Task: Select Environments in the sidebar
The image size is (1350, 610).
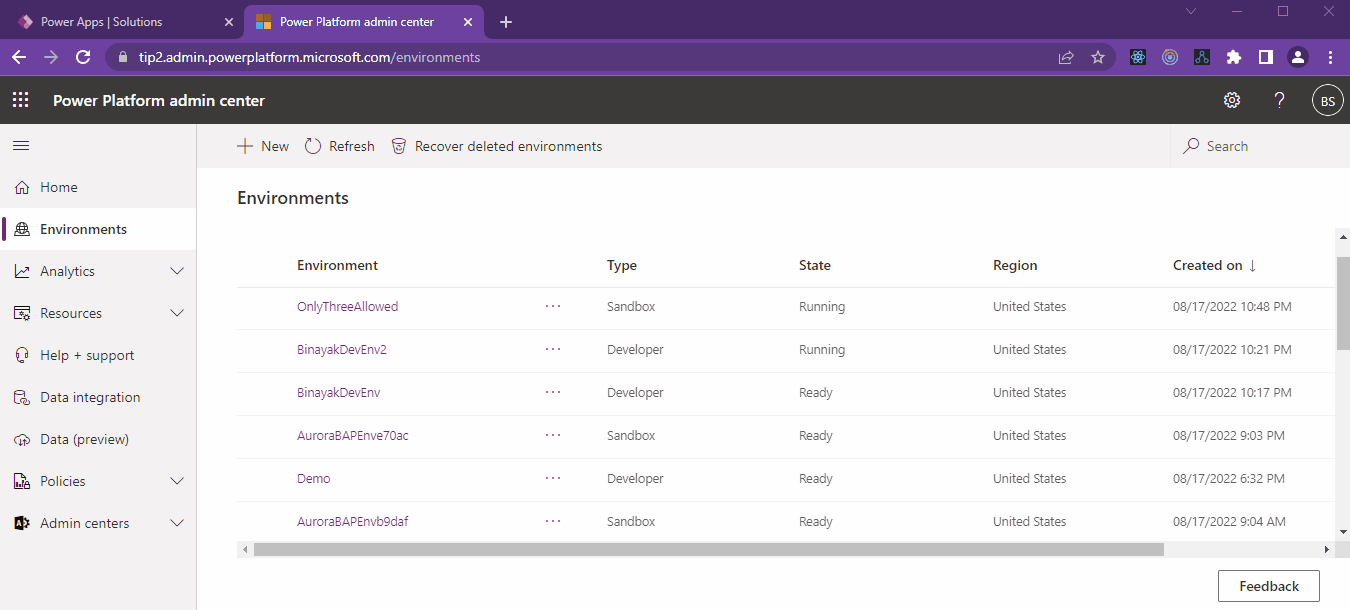Action: coord(82,228)
